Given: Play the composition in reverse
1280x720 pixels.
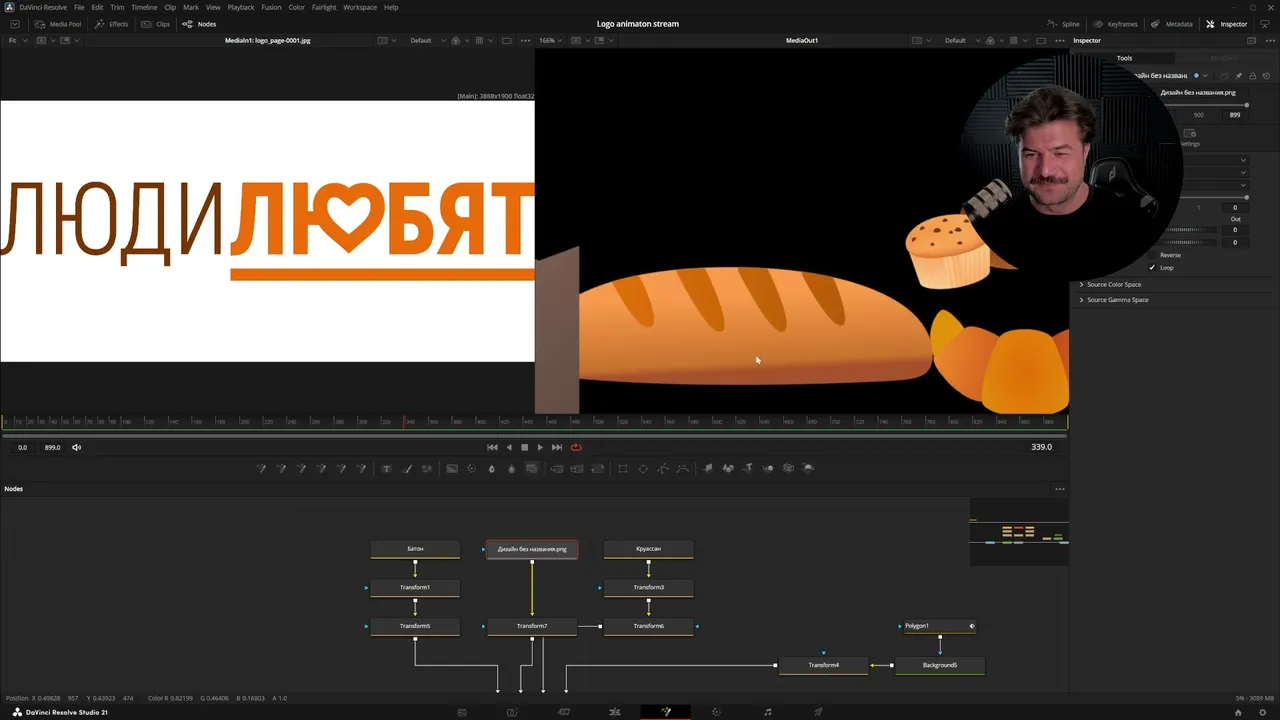Looking at the screenshot, I should point(509,448).
